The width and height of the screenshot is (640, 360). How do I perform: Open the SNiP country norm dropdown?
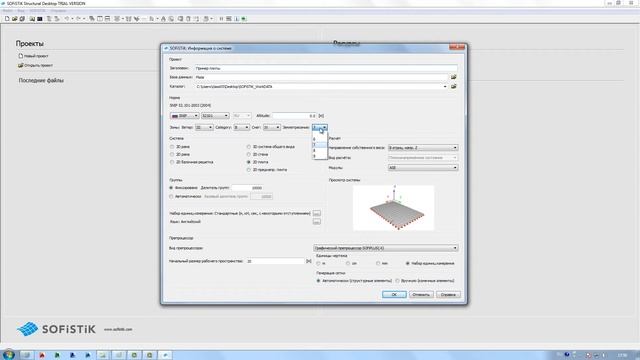[184, 116]
